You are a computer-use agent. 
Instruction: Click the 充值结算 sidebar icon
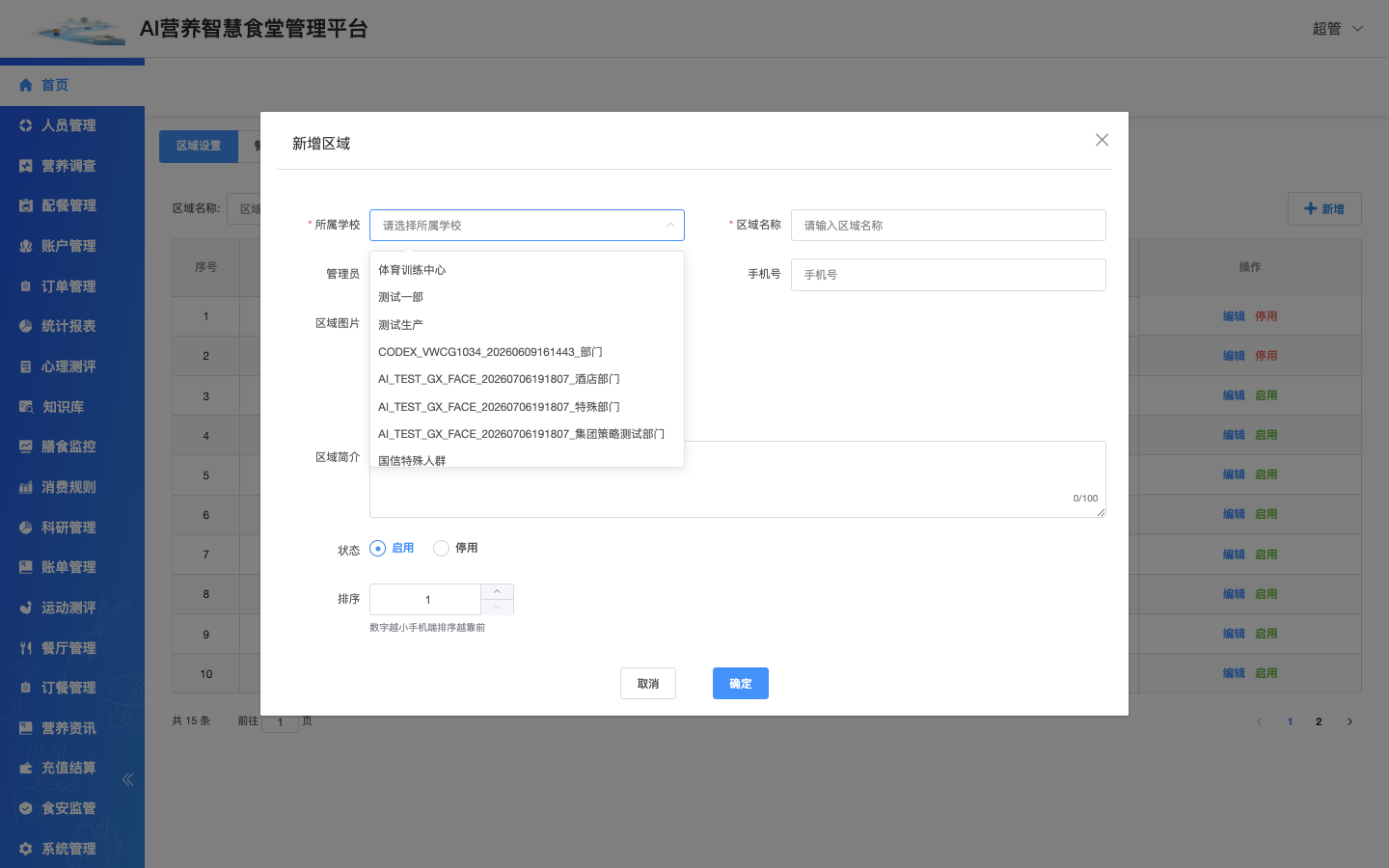(26, 769)
